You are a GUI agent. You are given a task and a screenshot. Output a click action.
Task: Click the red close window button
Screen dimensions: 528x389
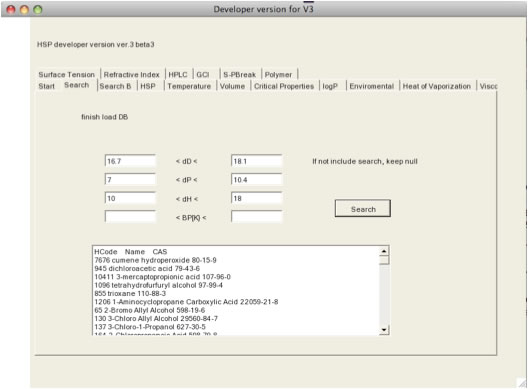click(x=11, y=9)
